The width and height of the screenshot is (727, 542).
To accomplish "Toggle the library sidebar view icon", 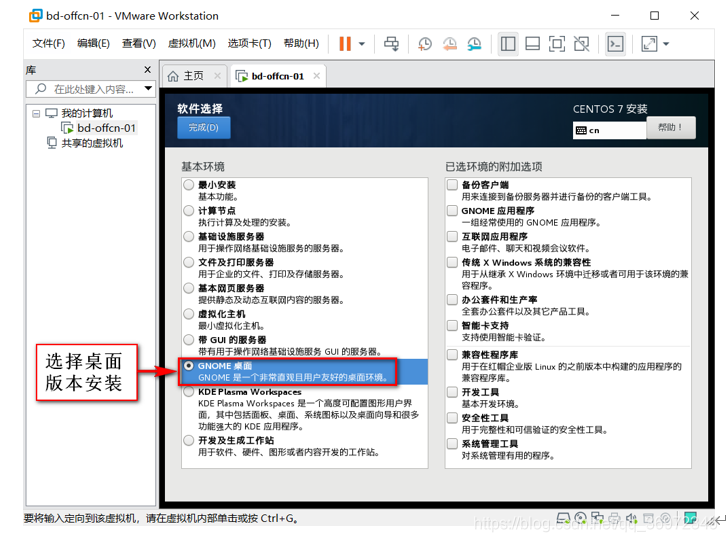I will click(508, 44).
